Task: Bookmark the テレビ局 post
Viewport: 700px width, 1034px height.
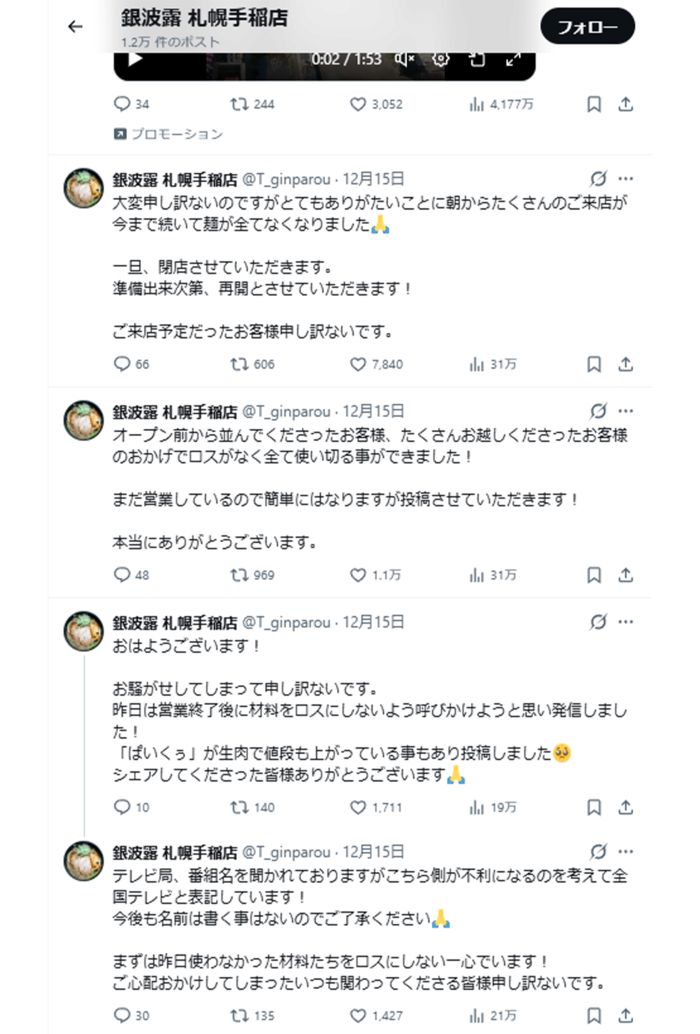Action: point(594,1016)
